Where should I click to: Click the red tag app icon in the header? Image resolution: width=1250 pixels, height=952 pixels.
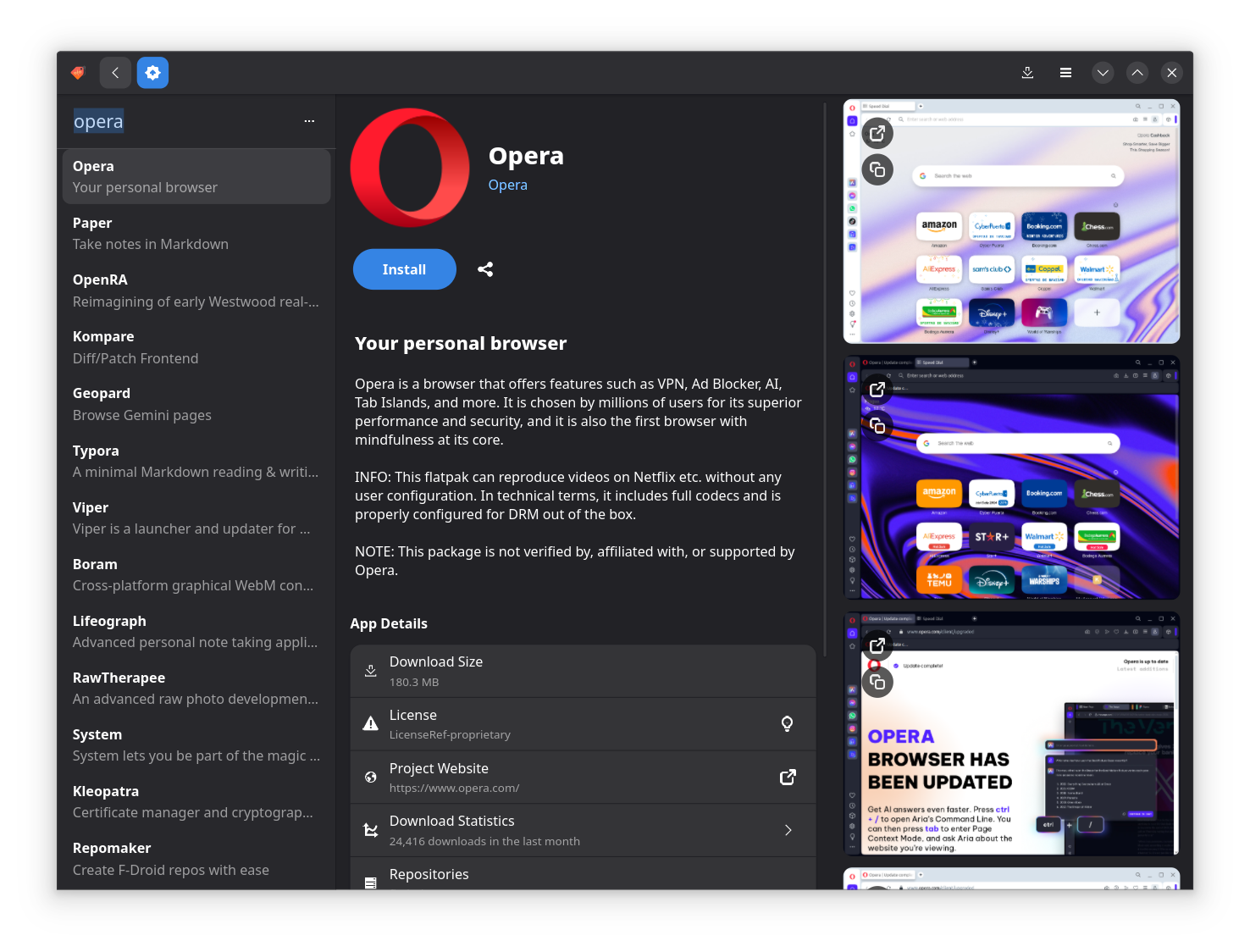(x=78, y=73)
